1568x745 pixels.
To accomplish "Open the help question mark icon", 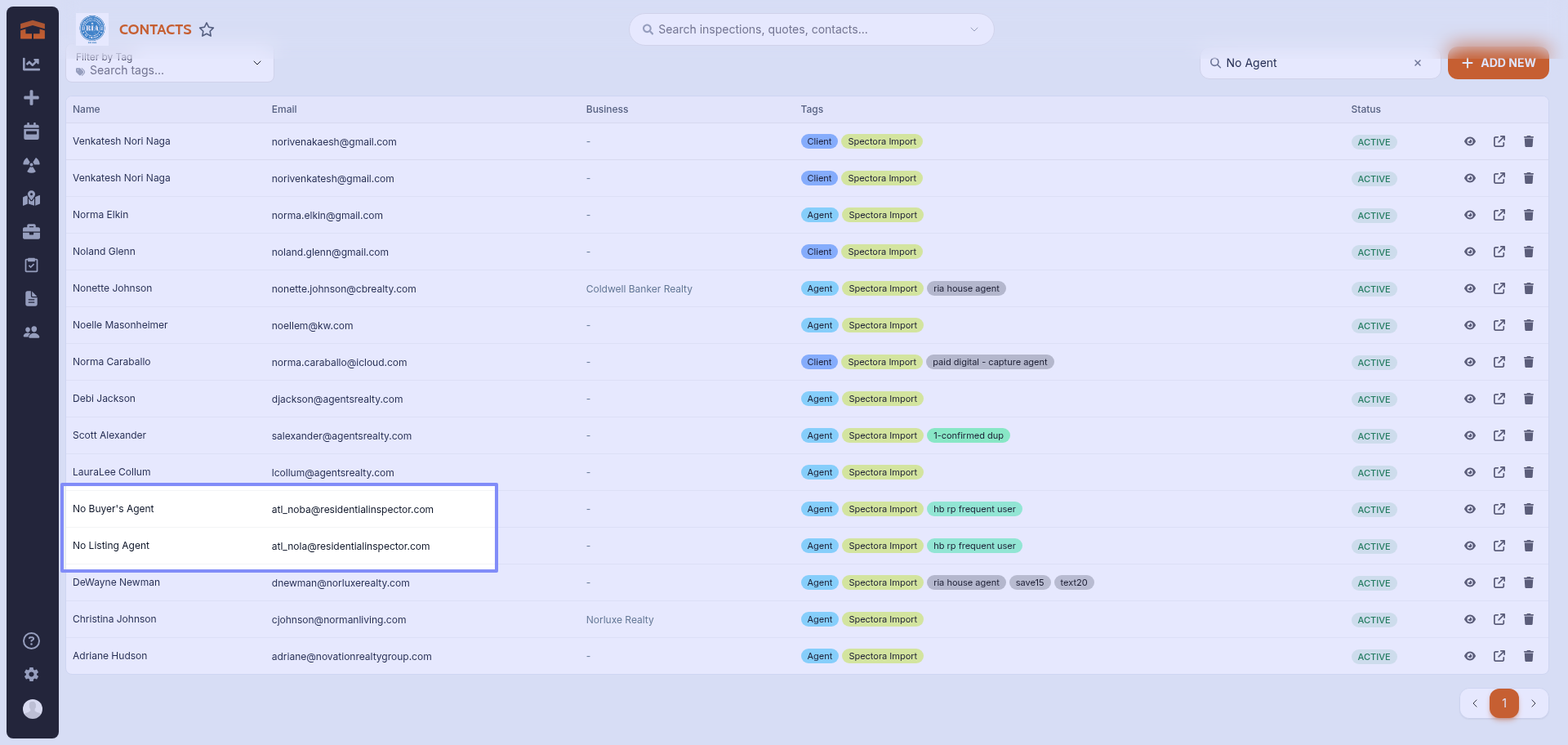I will point(32,640).
